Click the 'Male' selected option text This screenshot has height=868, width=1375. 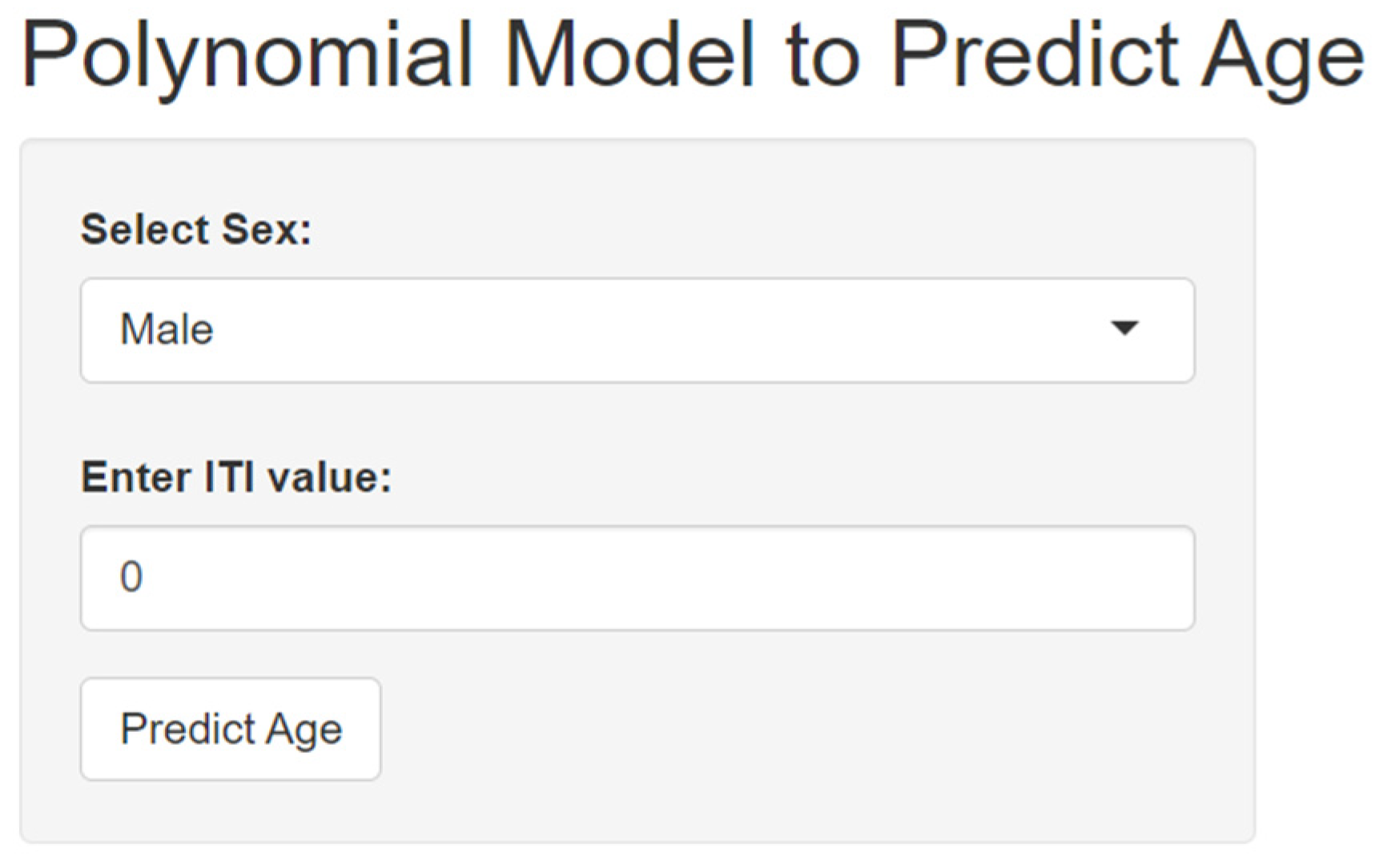pyautogui.click(x=167, y=329)
